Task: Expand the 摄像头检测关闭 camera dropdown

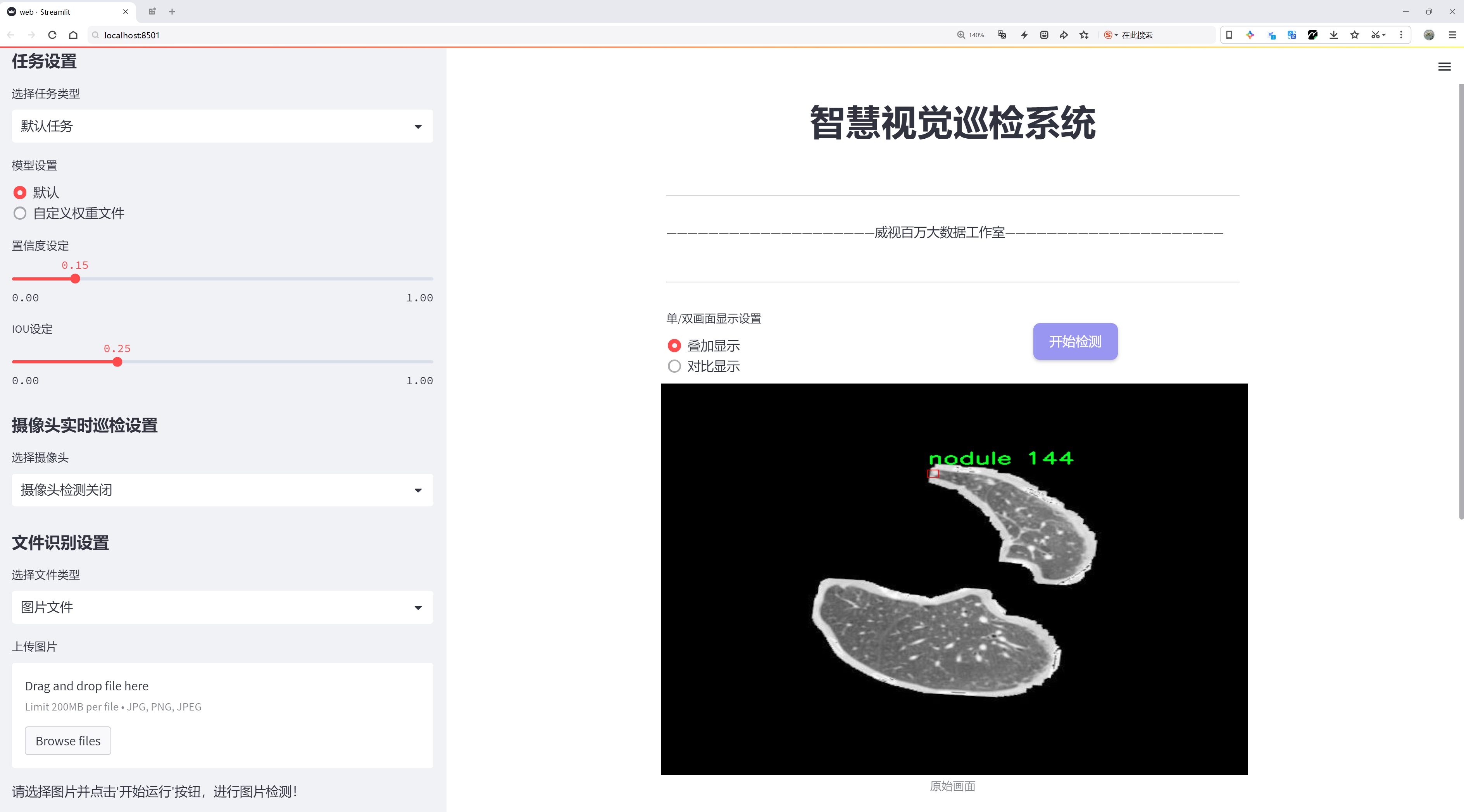Action: click(222, 490)
